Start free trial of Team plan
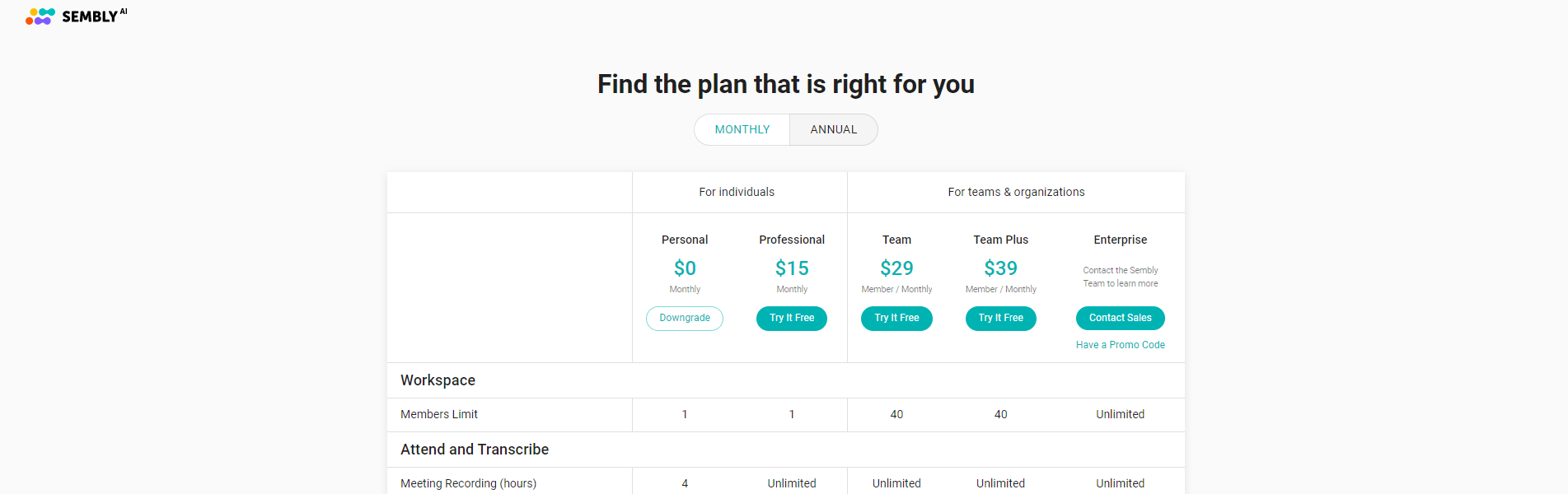This screenshot has width=1568, height=494. pos(896,318)
